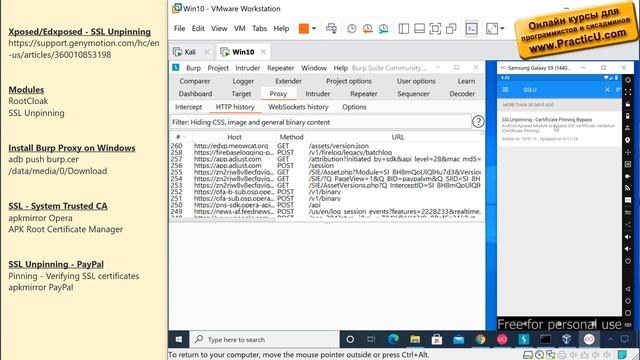Open the VMware console view icon
The width and height of the screenshot is (640, 360).
[471, 29]
